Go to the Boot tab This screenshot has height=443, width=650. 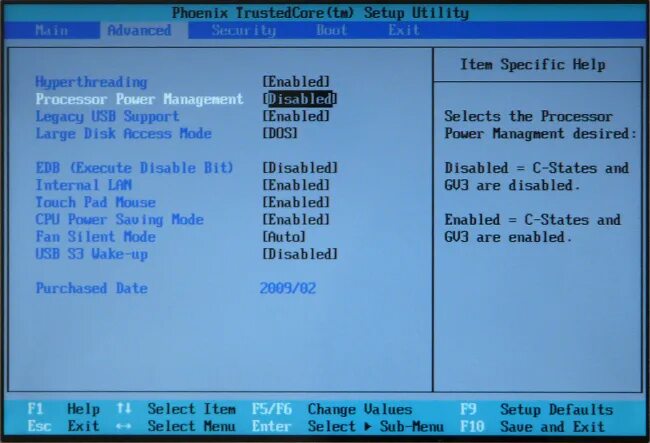click(331, 30)
